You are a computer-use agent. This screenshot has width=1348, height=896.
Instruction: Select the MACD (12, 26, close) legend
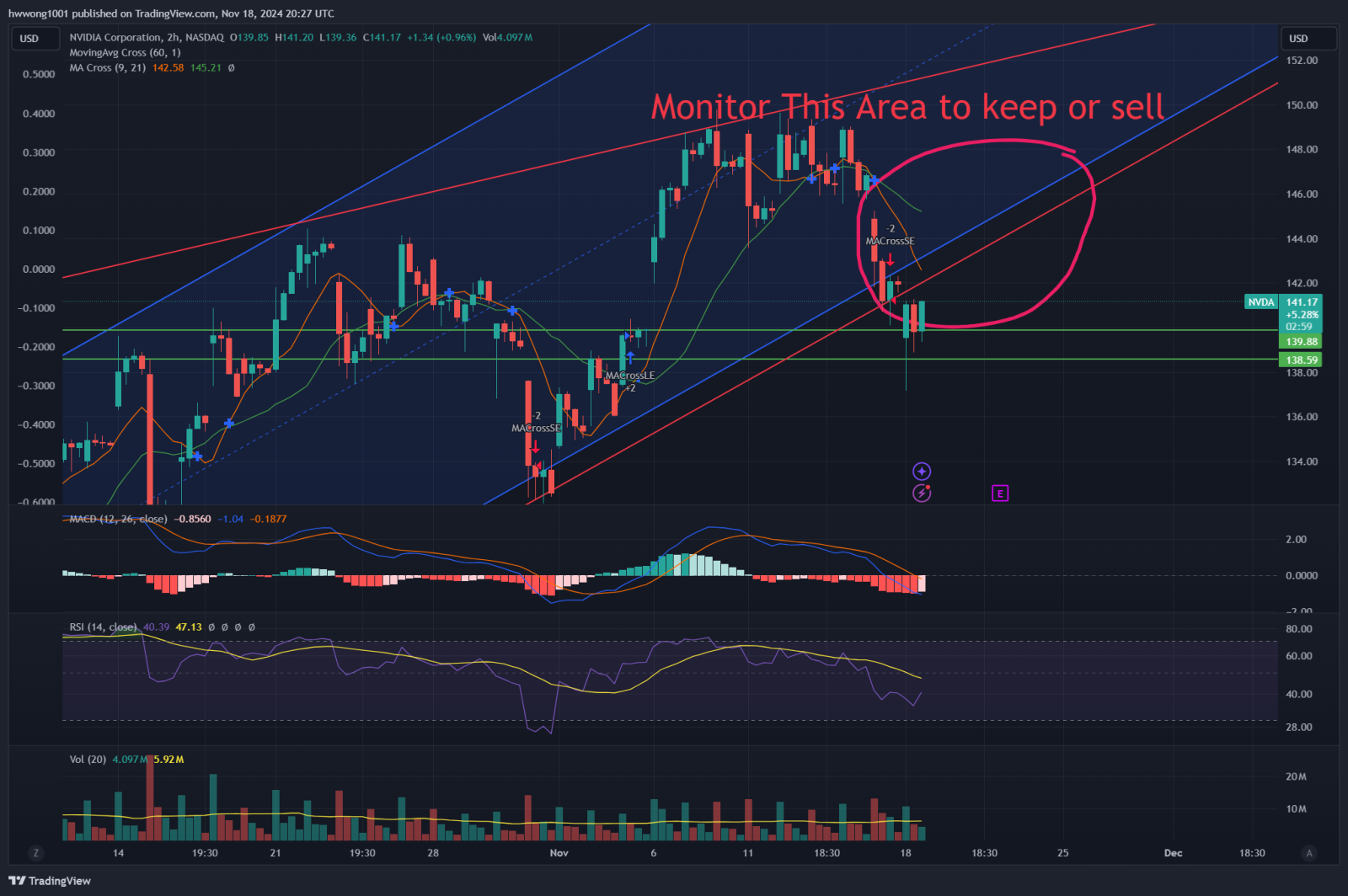(x=118, y=519)
